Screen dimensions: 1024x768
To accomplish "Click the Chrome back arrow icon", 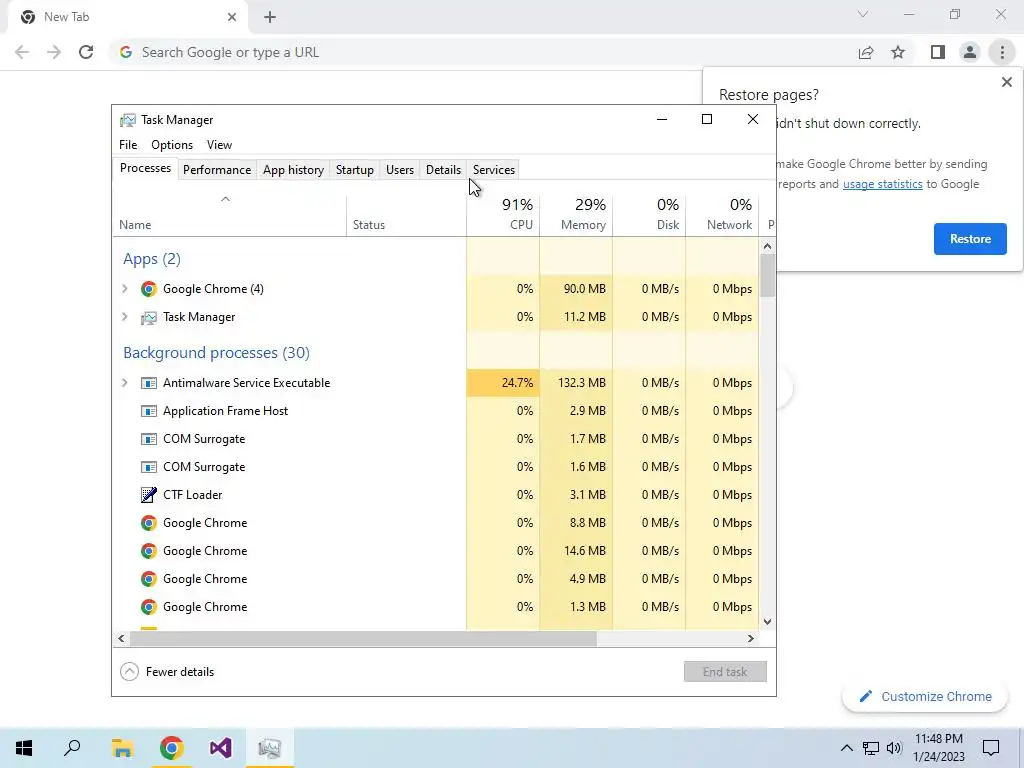I will click(x=22, y=52).
